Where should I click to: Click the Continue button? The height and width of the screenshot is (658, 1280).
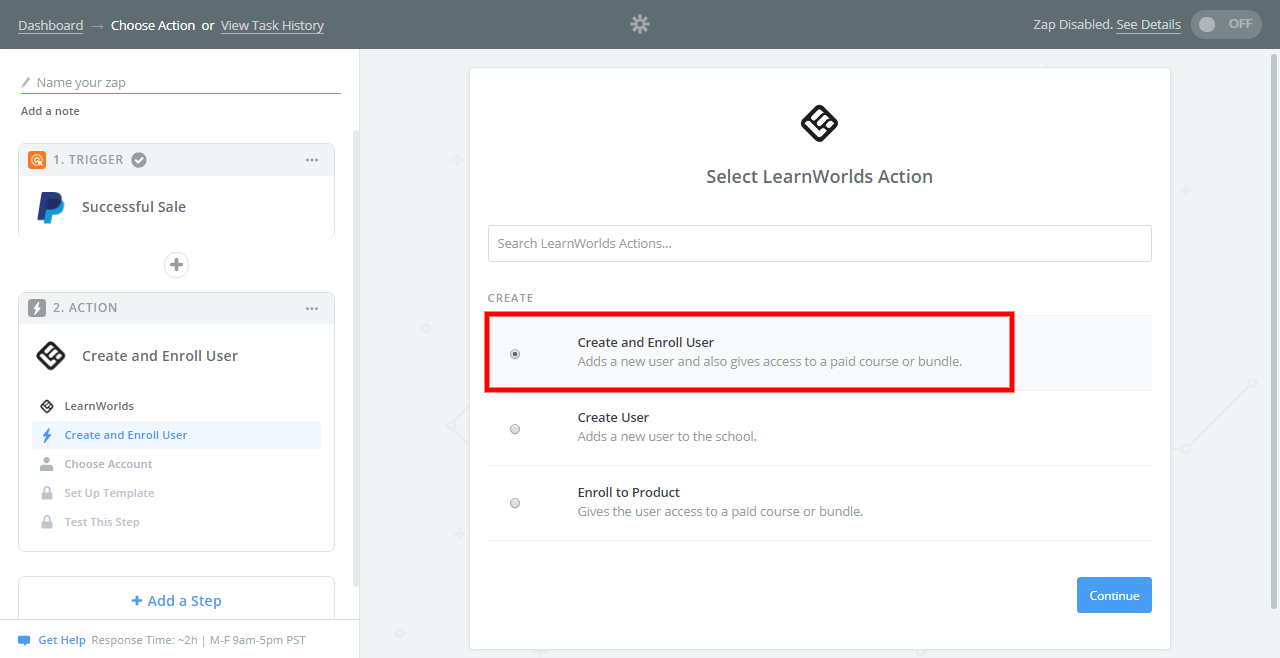tap(1114, 595)
